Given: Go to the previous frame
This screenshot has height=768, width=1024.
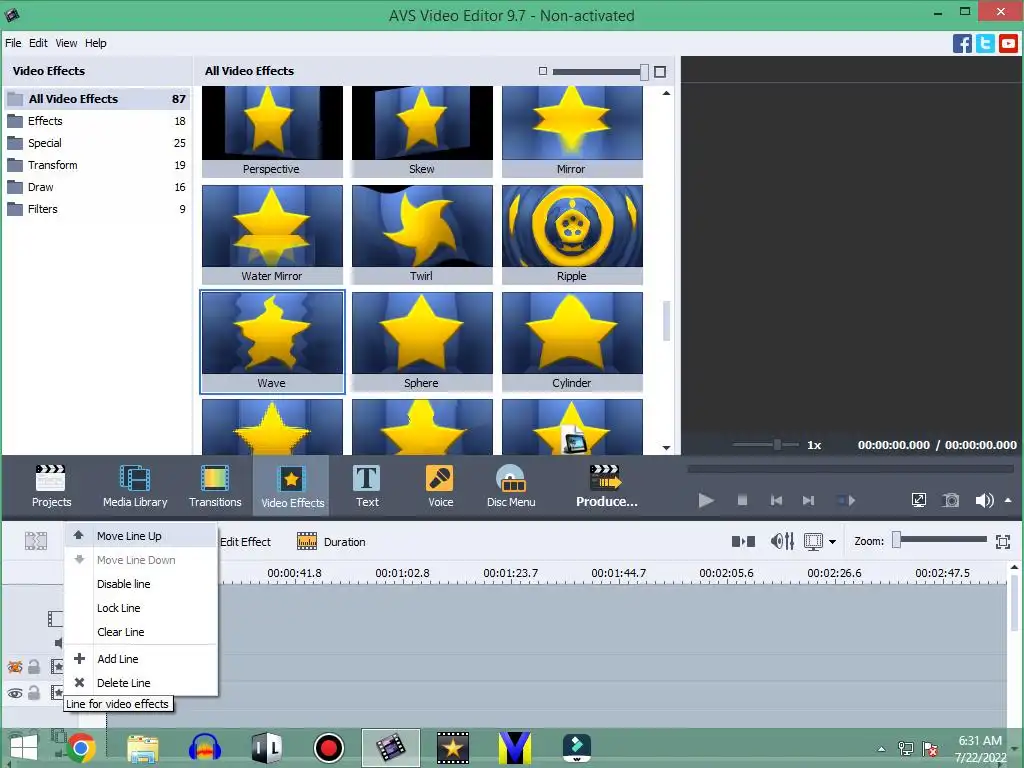Looking at the screenshot, I should 776,500.
